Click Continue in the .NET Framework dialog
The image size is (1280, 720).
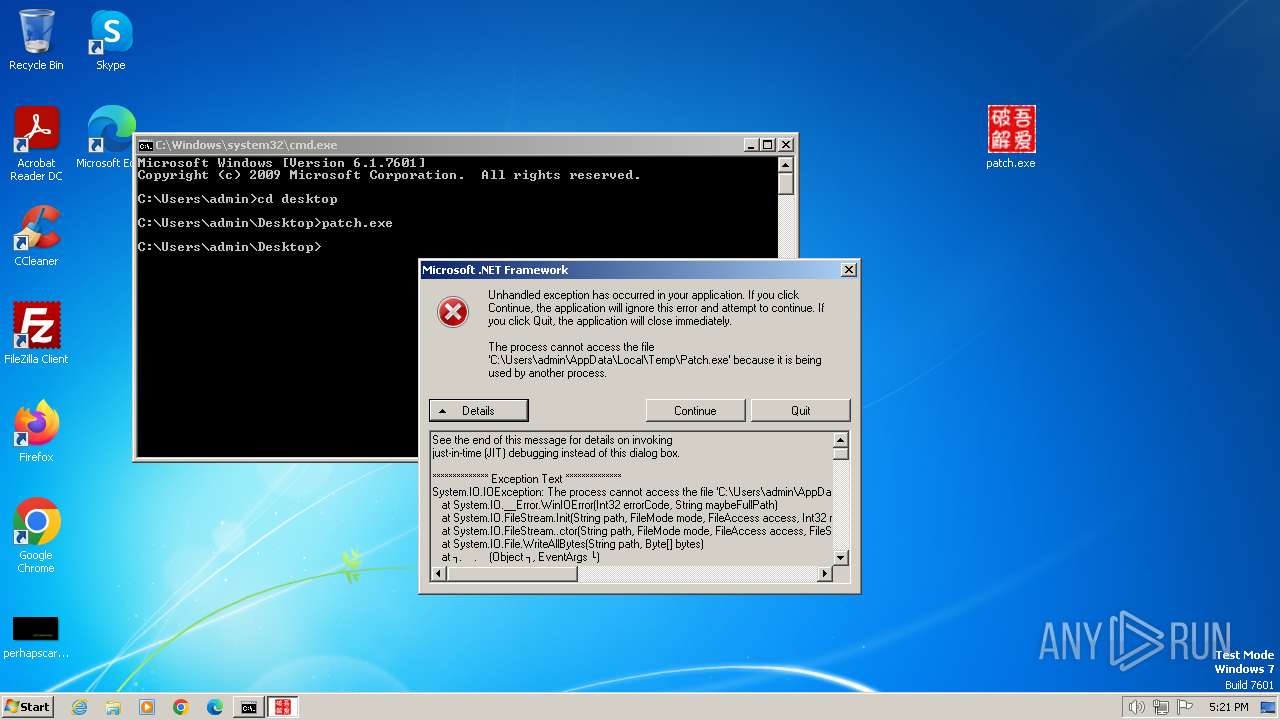pos(695,410)
